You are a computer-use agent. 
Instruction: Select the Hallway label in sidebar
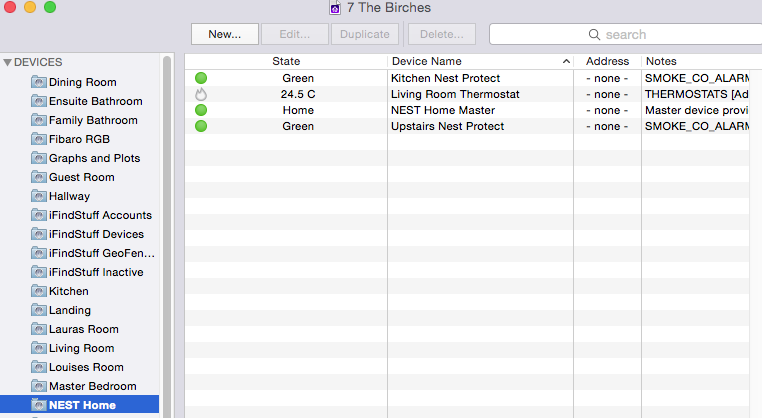coord(69,196)
